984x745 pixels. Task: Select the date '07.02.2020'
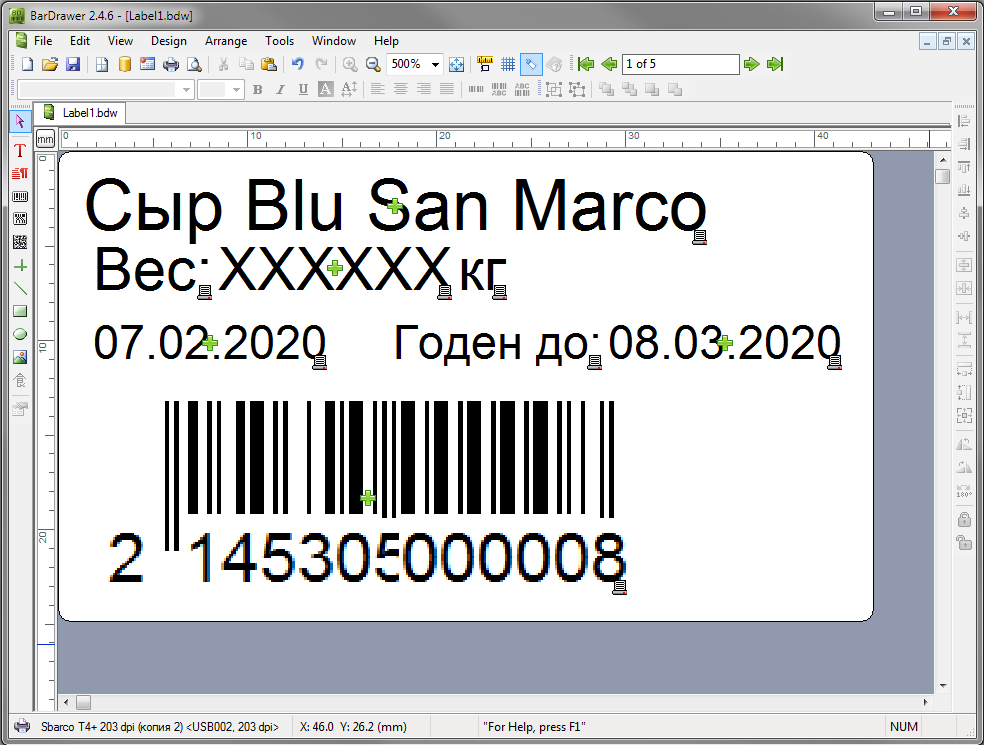point(210,343)
